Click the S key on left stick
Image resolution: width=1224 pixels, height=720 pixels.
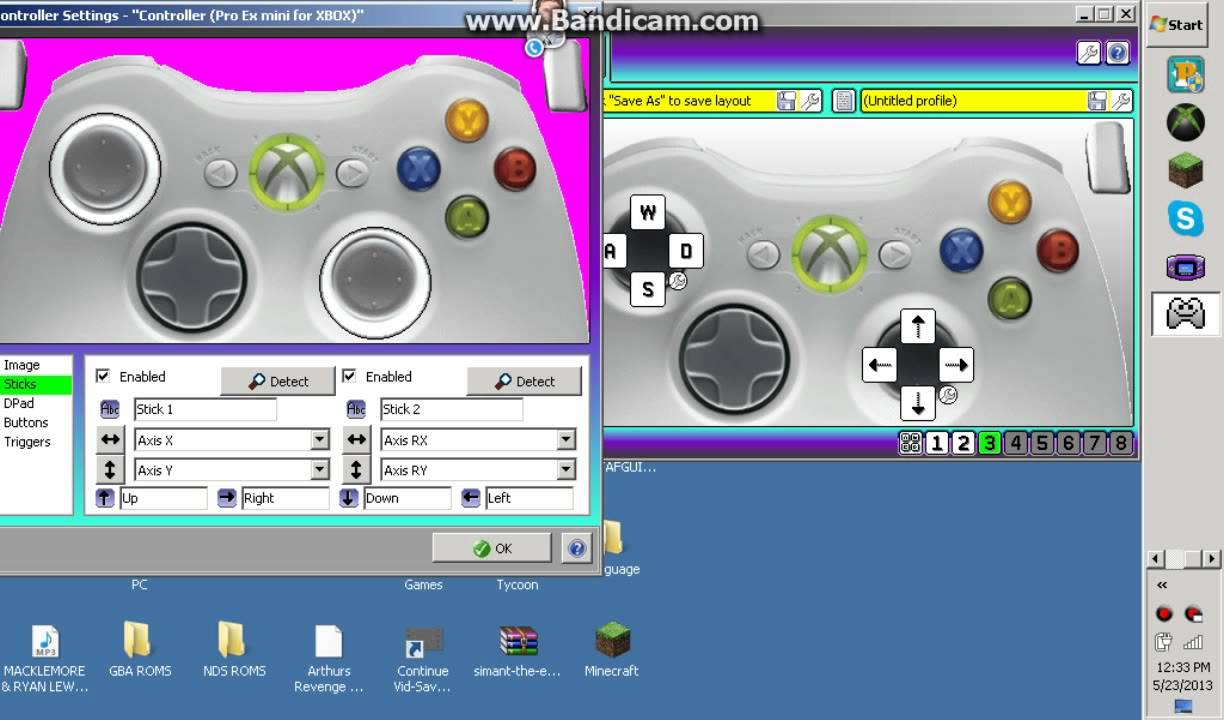[648, 290]
